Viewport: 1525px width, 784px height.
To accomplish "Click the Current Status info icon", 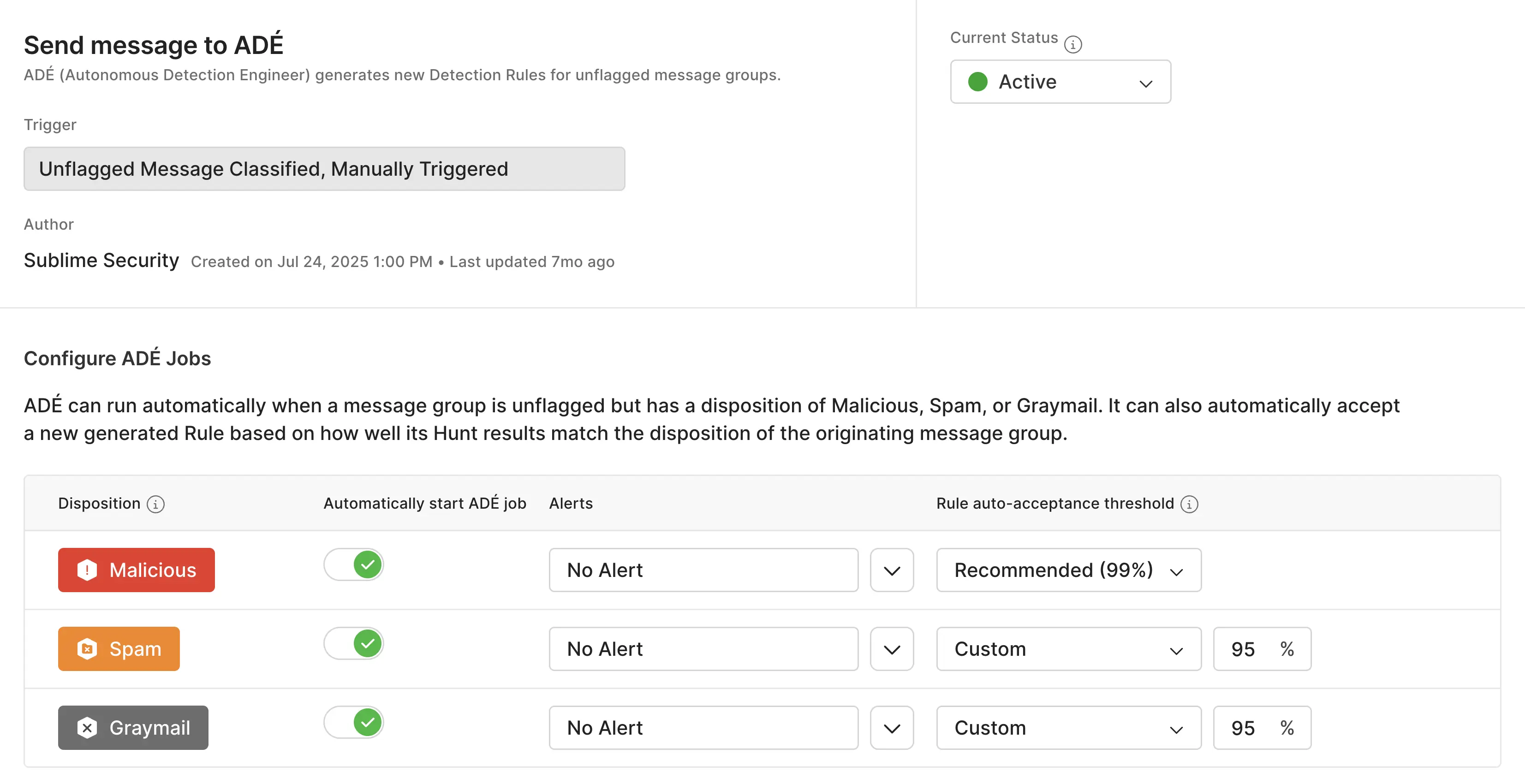I will (1072, 44).
